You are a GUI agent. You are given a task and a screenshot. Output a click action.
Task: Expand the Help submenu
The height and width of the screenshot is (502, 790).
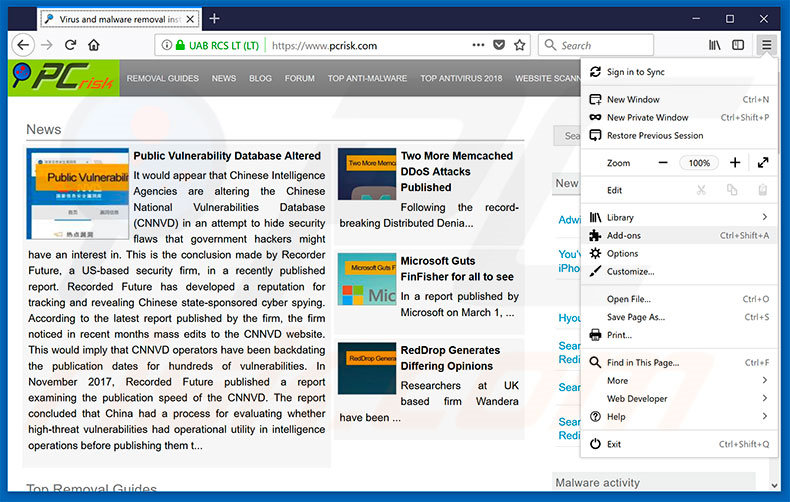point(764,416)
